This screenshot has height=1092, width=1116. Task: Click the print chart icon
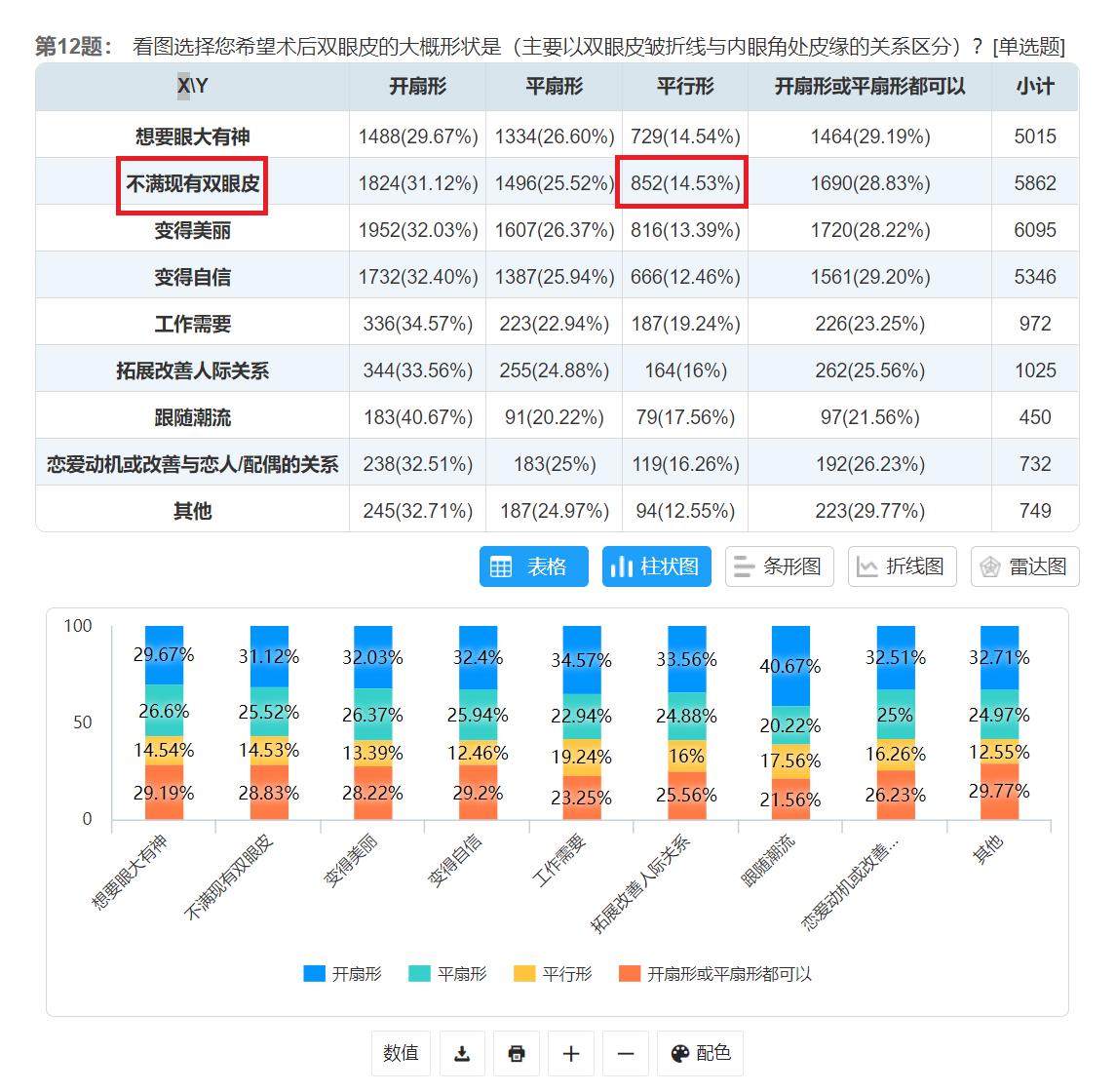point(516,1054)
